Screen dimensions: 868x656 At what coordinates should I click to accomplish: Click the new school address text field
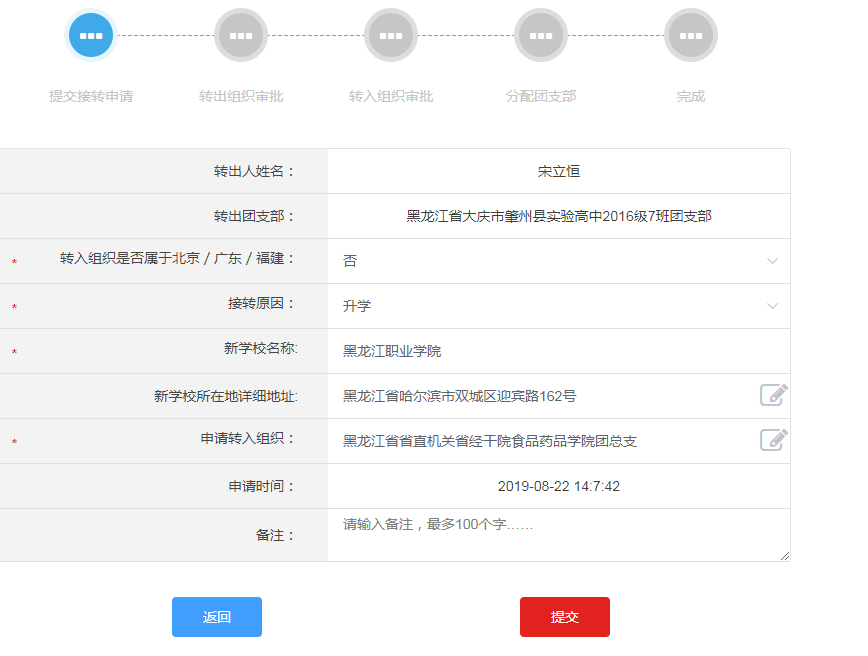(540, 396)
